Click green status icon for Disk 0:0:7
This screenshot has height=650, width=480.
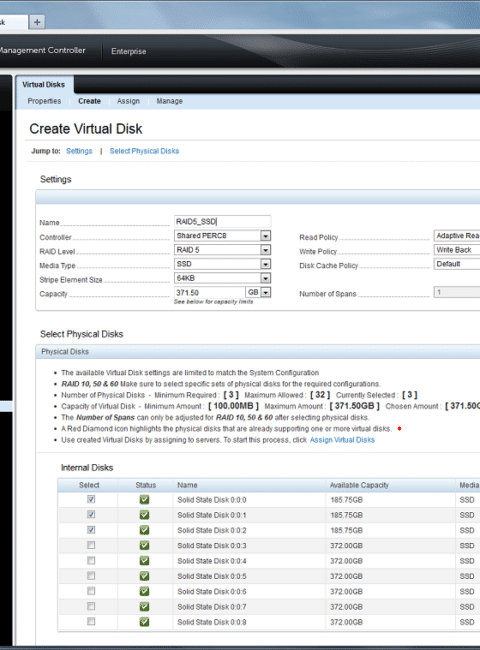144,606
